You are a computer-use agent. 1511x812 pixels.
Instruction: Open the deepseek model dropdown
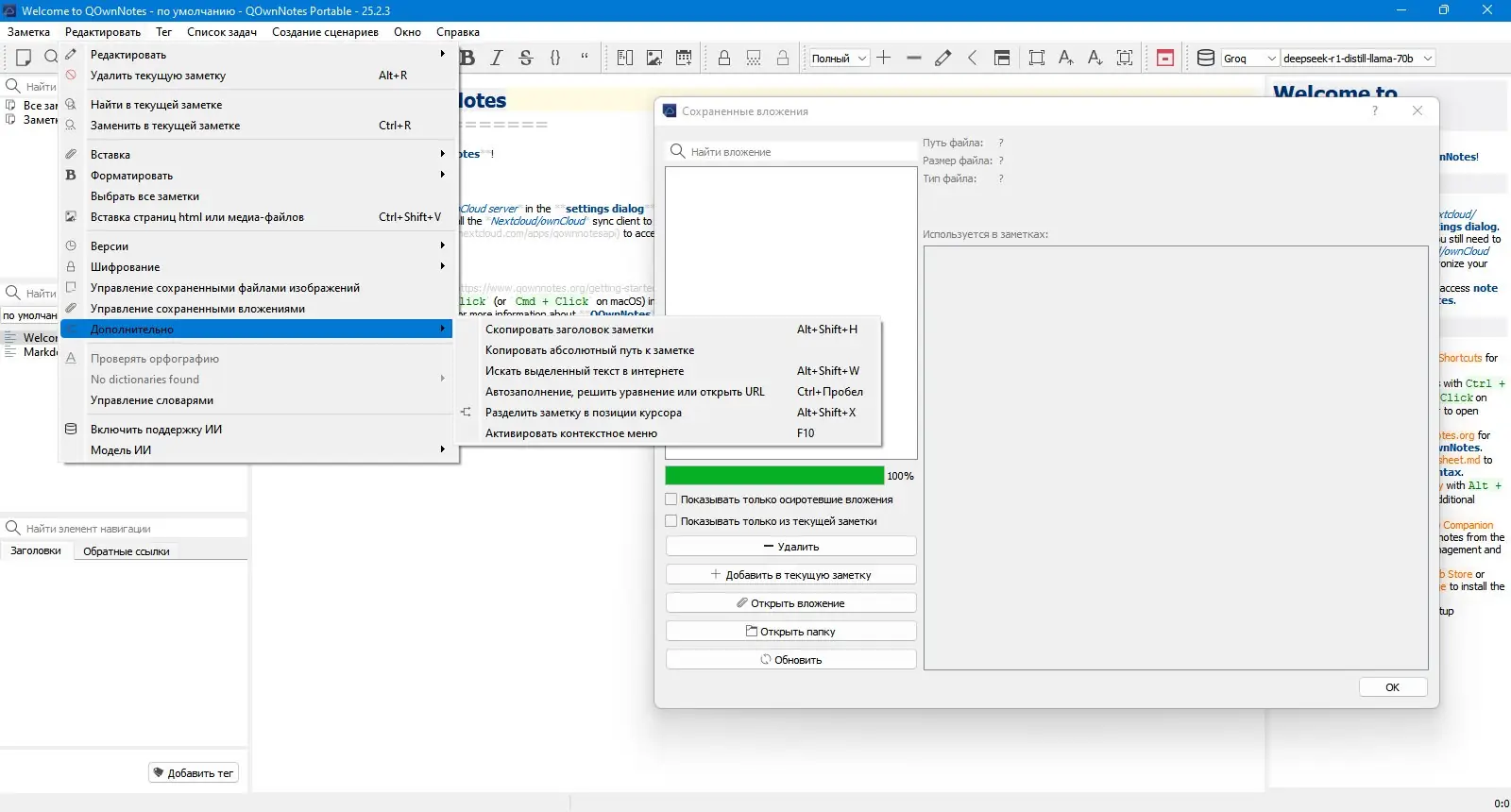(1357, 59)
